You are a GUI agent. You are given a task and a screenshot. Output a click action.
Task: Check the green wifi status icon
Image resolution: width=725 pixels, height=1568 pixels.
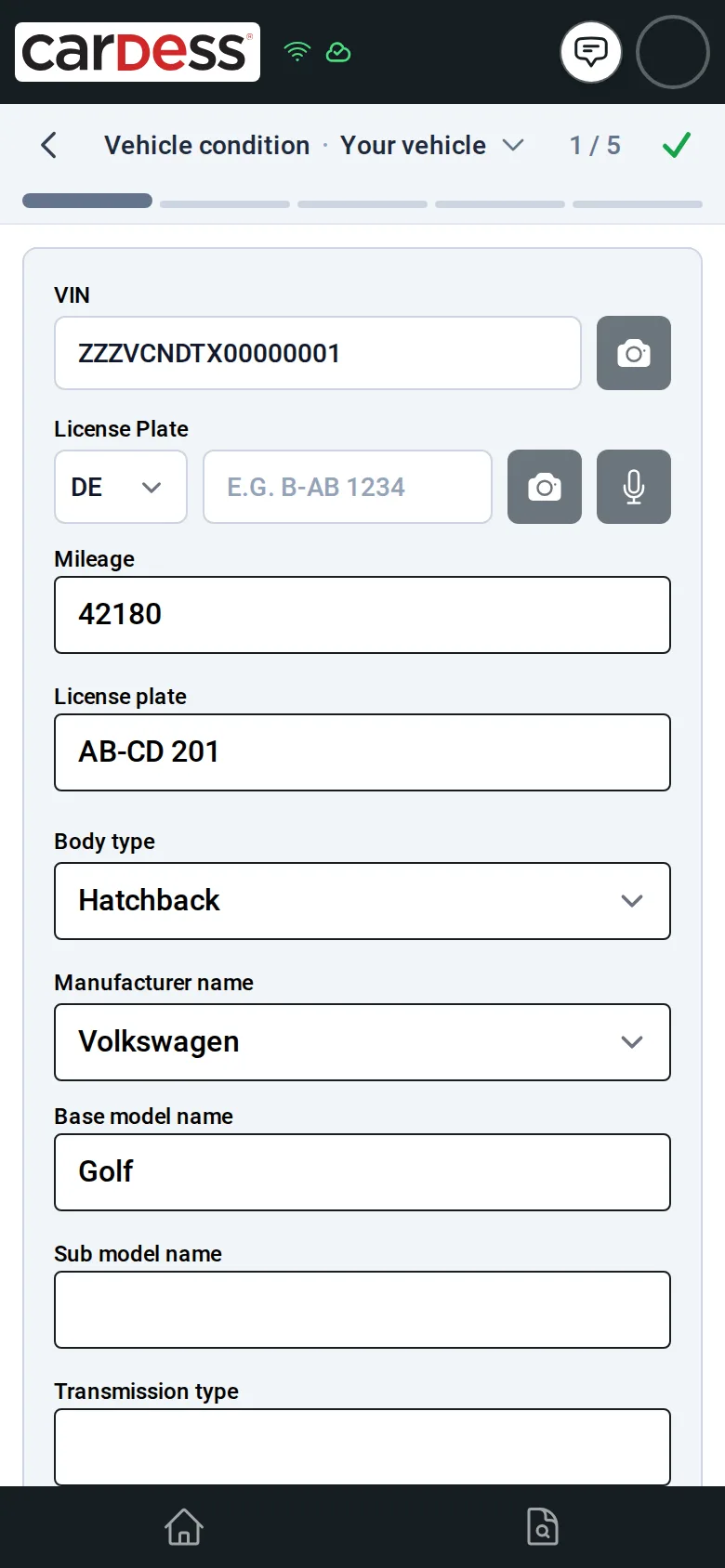pyautogui.click(x=297, y=52)
